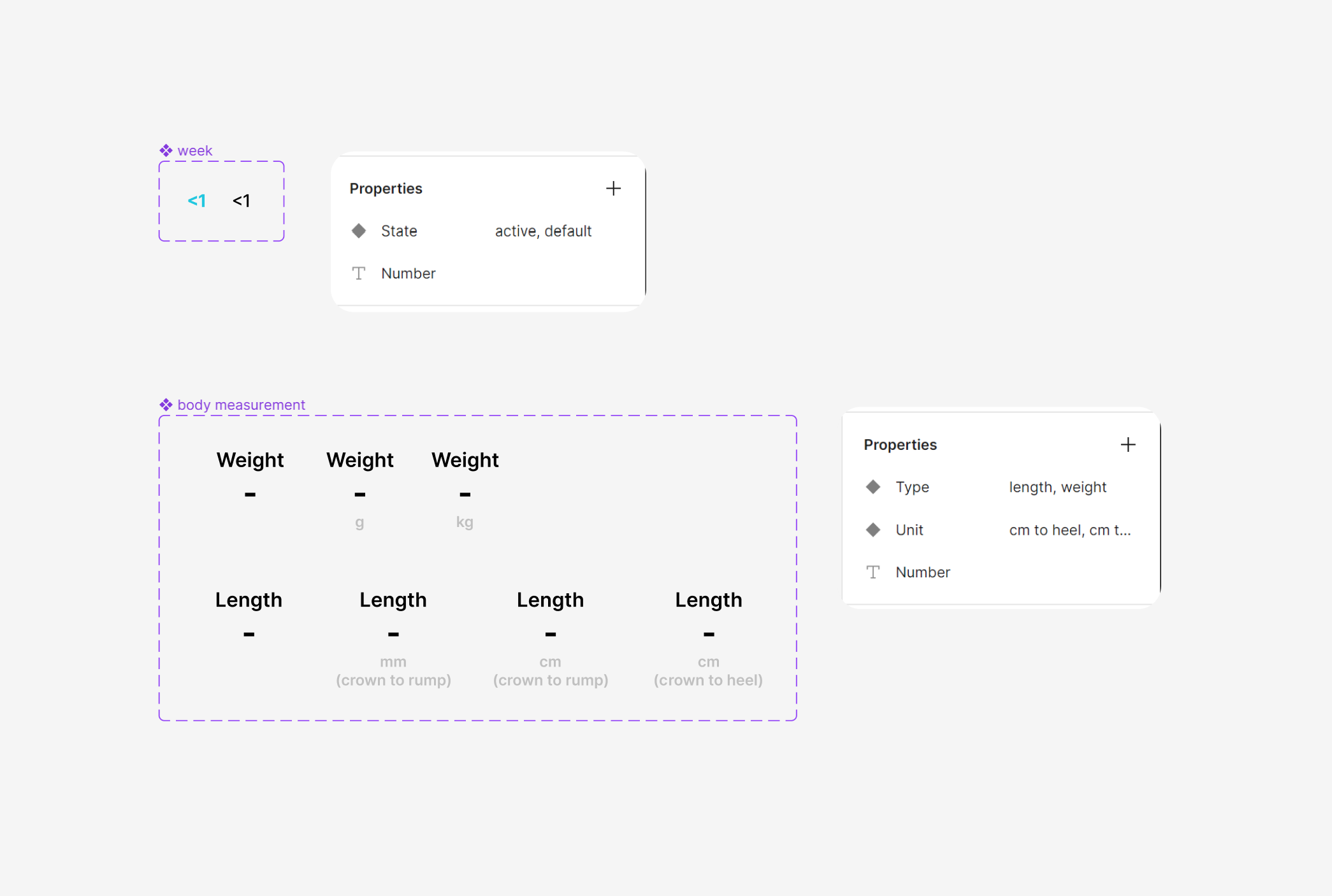1332x896 pixels.
Task: Click text T icon in week panel
Action: tap(359, 273)
